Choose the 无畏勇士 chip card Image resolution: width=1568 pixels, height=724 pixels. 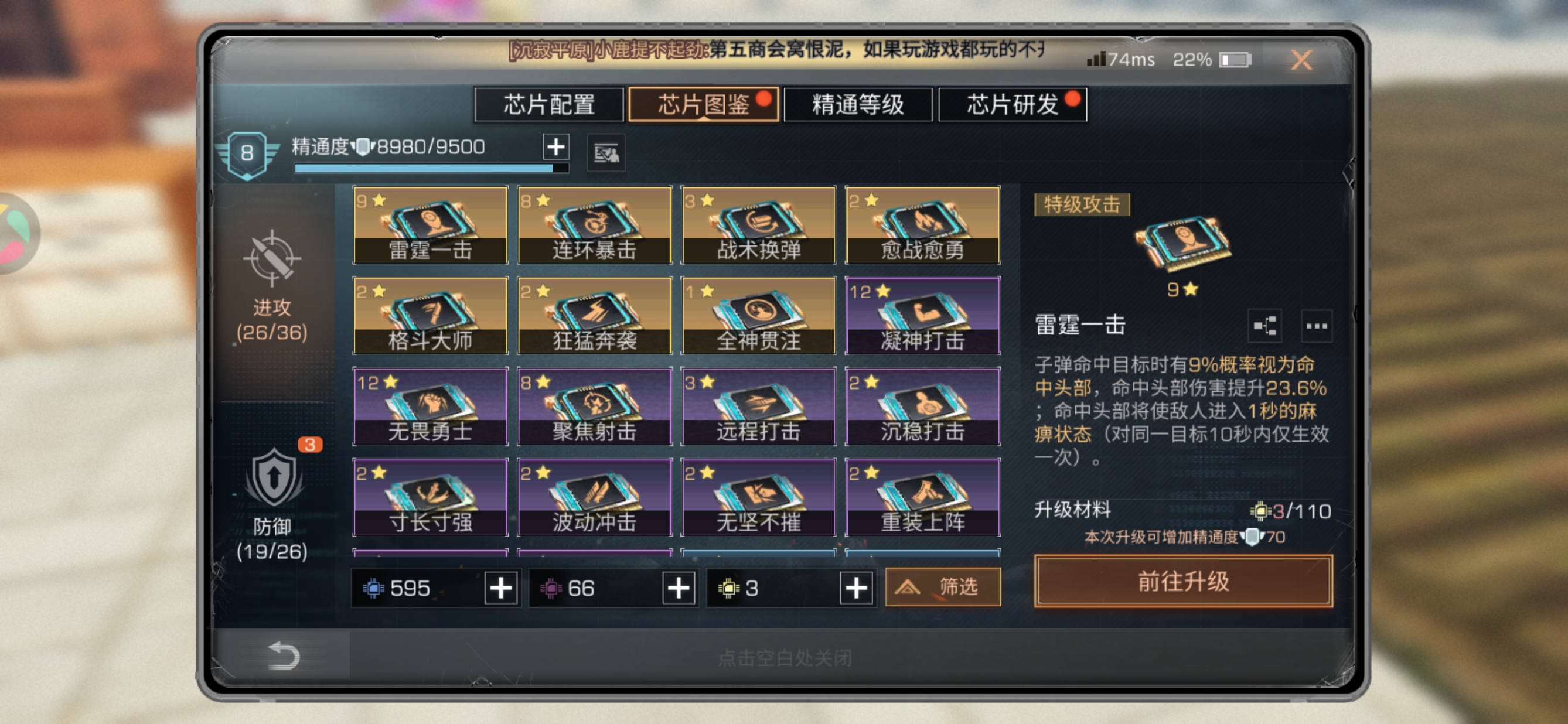tap(430, 407)
